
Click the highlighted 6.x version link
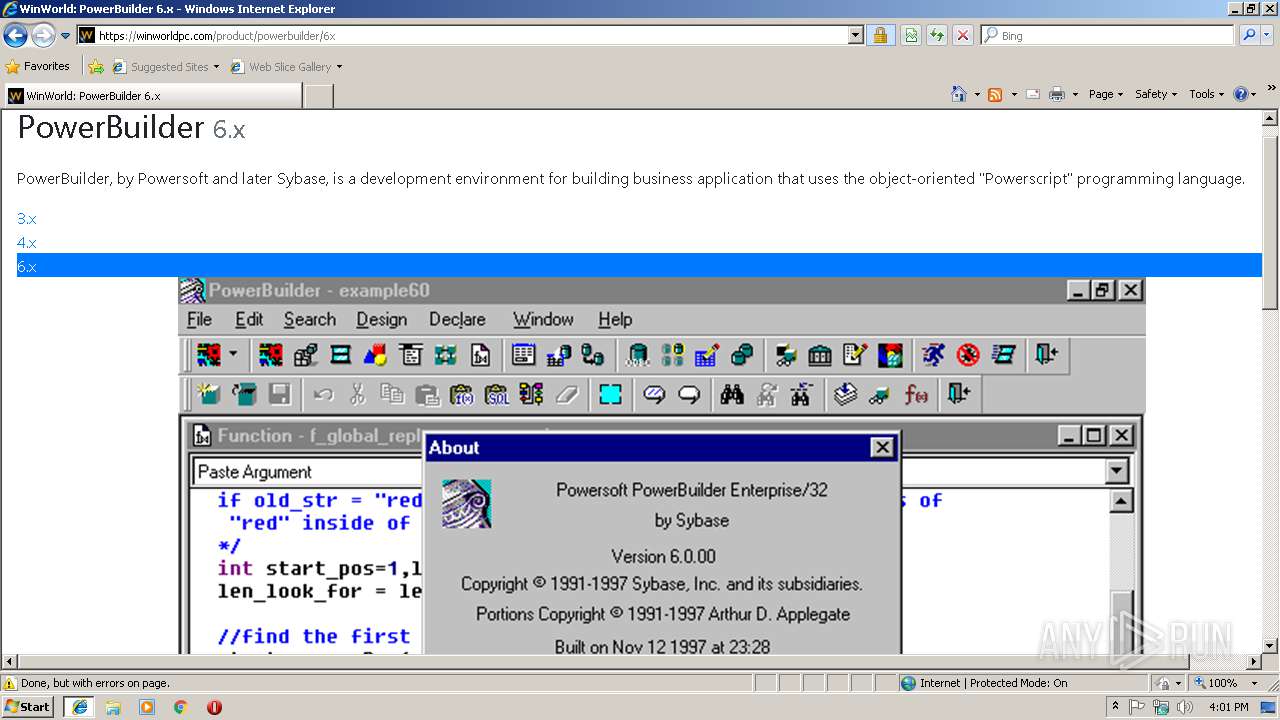tap(26, 266)
